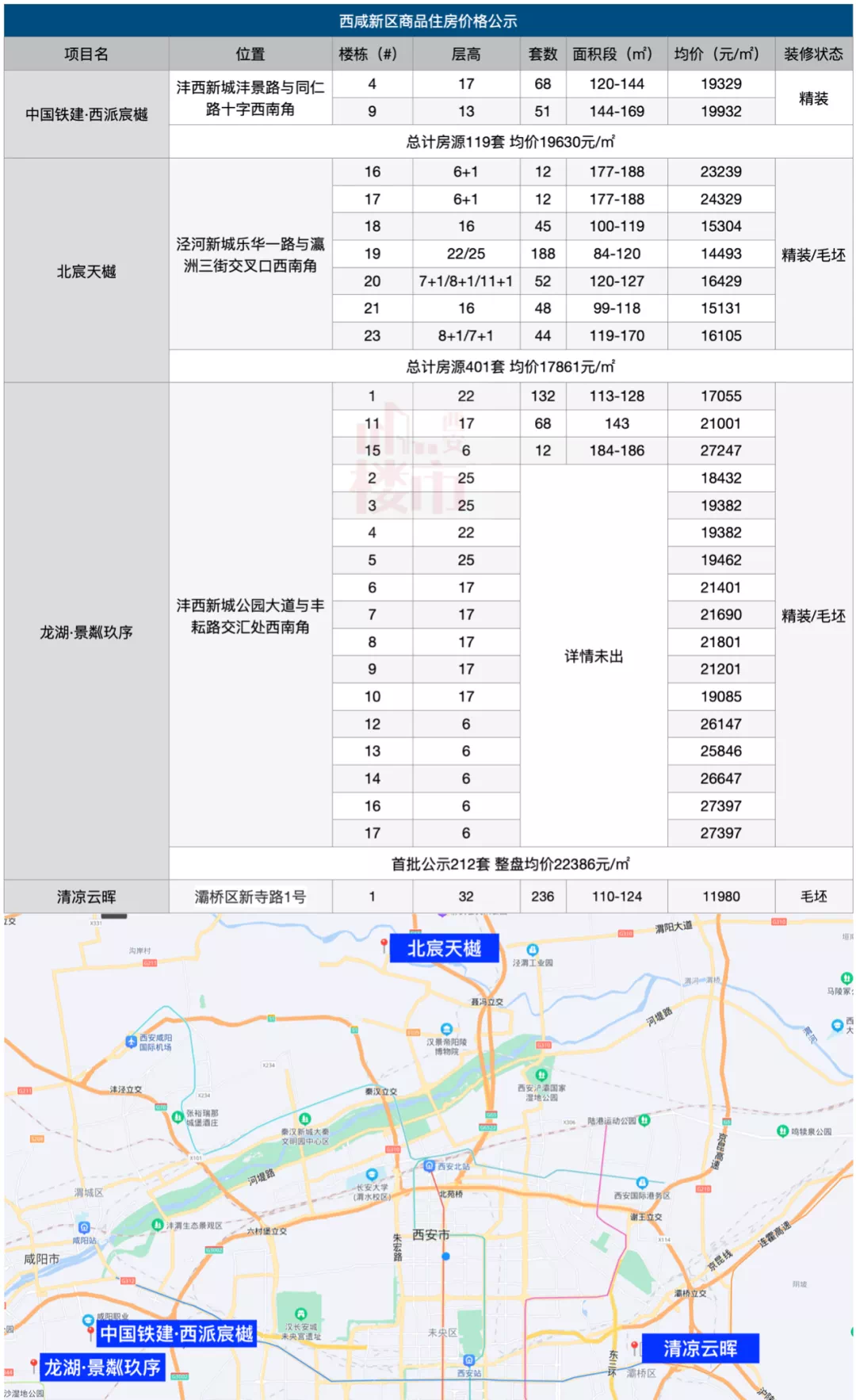
Task: Click the location cell 沣西新城沣景路与同仁路十字西南角
Action: [x=250, y=98]
